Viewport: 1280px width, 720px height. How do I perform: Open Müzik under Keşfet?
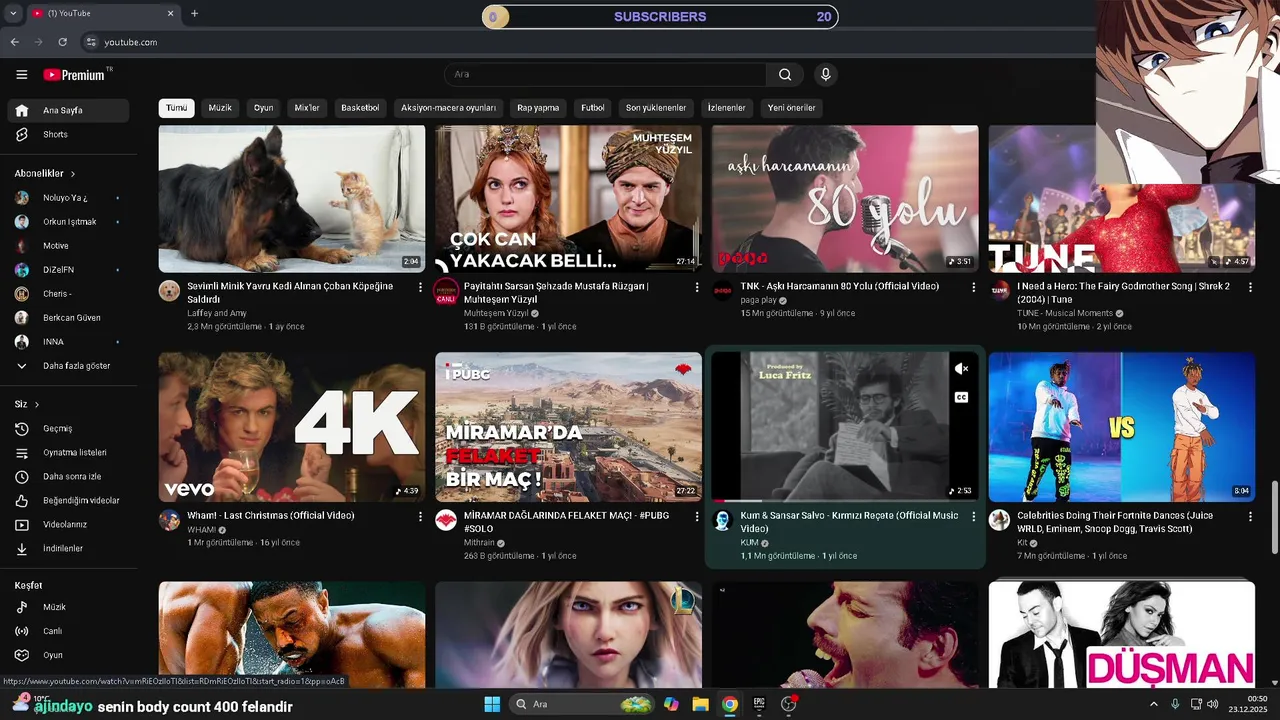point(68,607)
